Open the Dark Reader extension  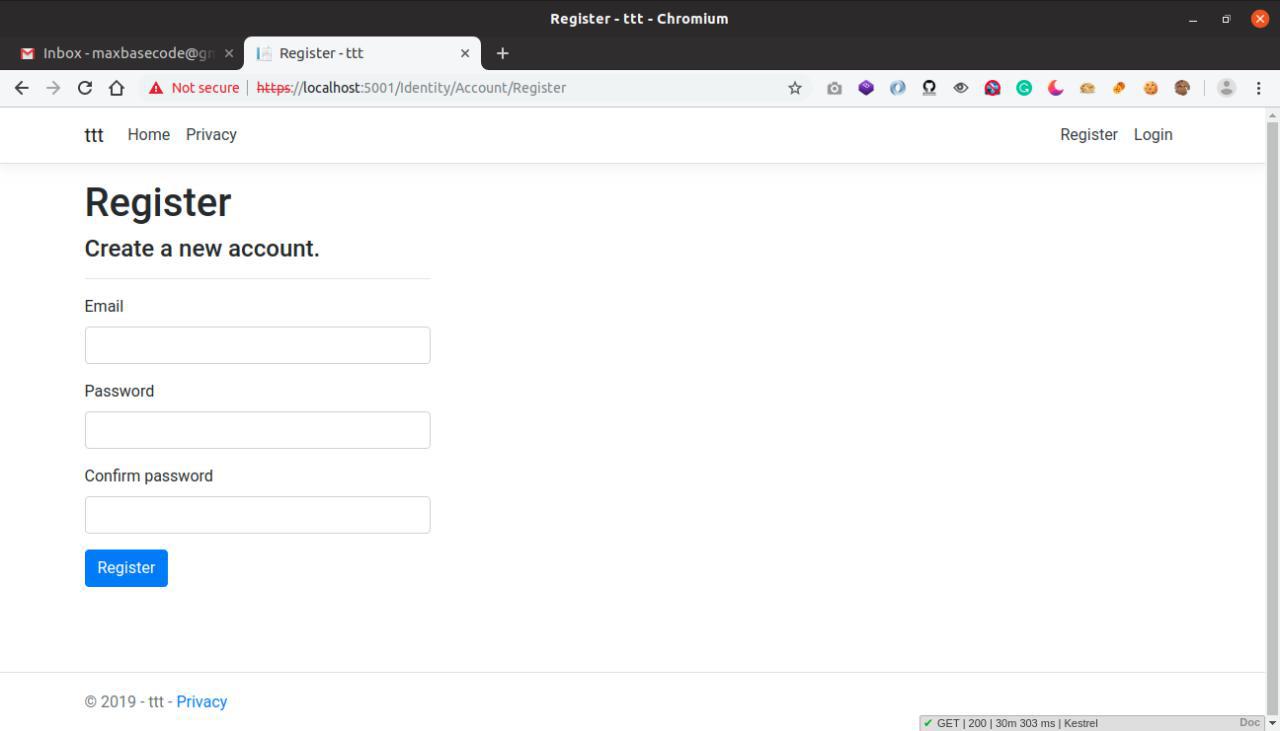tap(1055, 88)
